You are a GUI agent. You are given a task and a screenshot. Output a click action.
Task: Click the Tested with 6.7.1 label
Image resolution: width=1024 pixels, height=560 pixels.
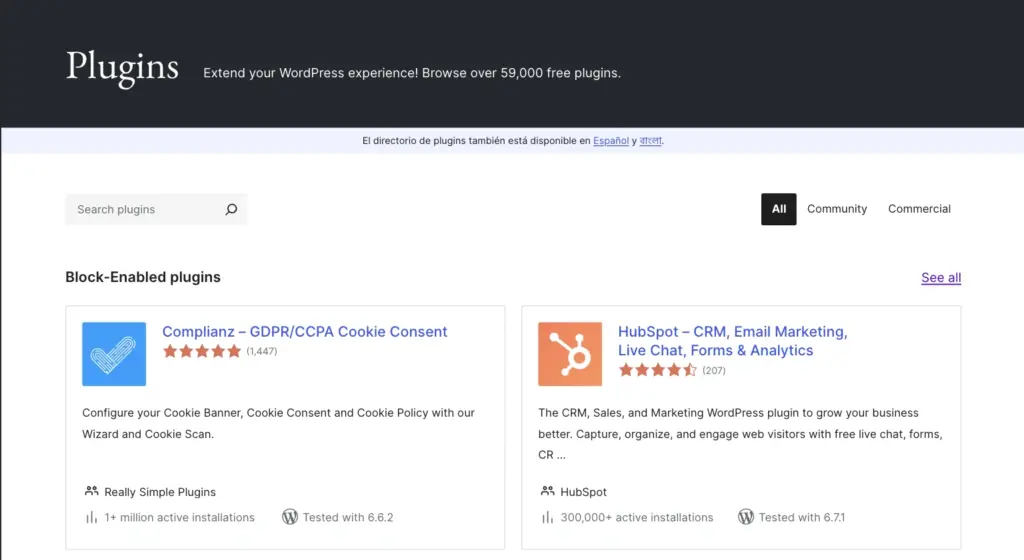(802, 518)
